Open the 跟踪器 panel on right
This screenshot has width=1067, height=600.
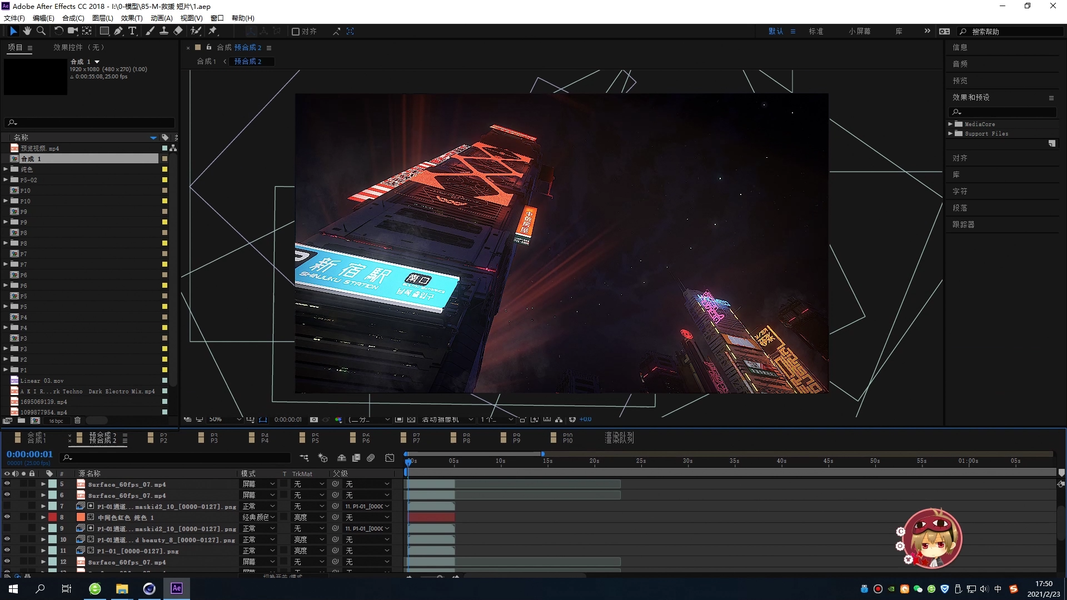(x=964, y=224)
